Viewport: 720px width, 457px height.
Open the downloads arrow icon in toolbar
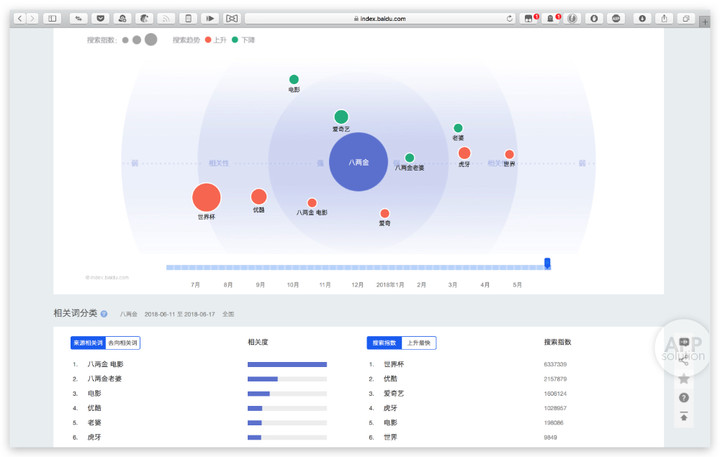(x=642, y=18)
